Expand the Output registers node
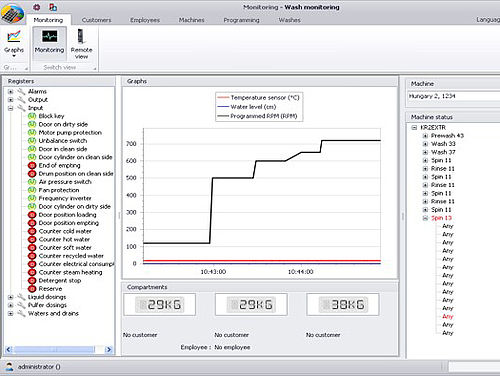This screenshot has height=376, width=500. [11, 100]
